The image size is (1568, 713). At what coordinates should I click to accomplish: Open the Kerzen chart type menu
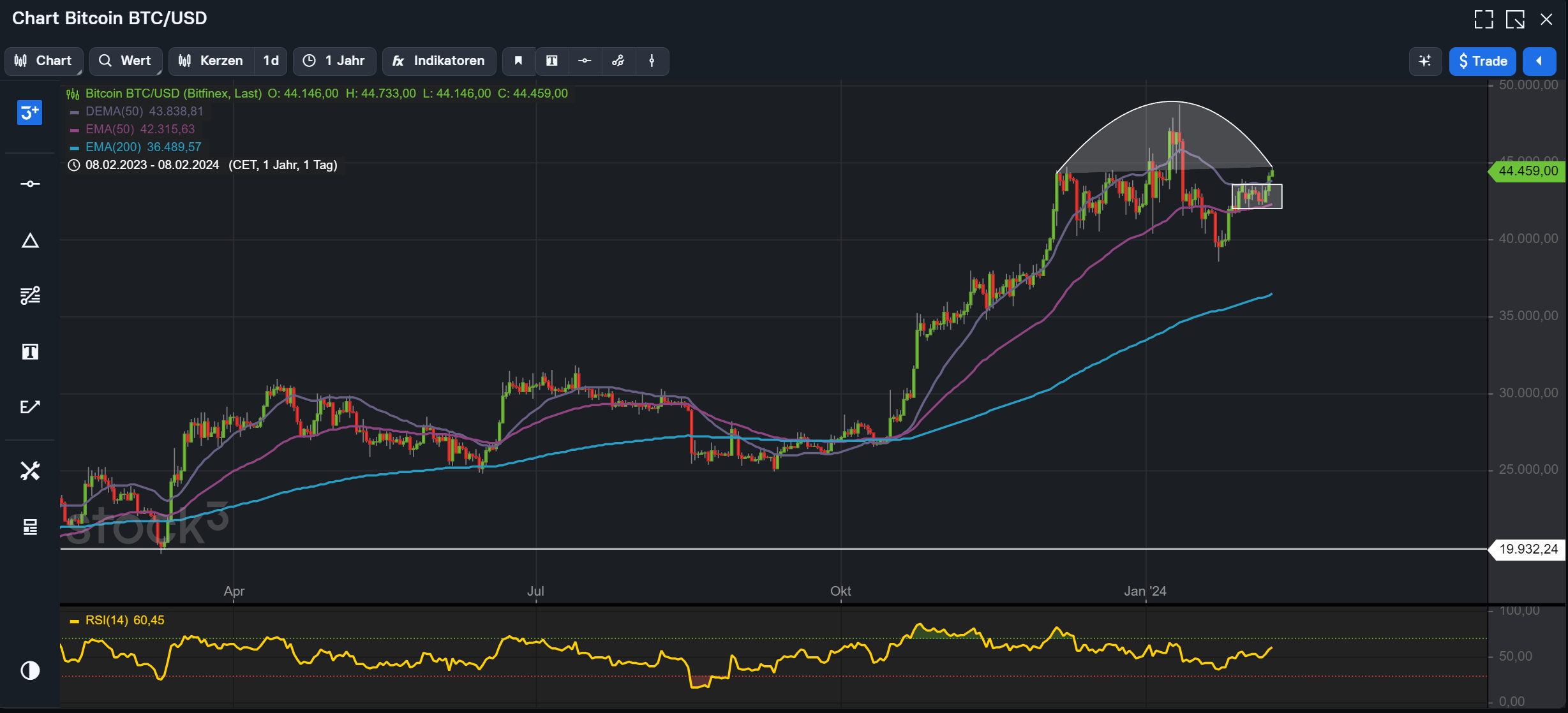[x=211, y=61]
